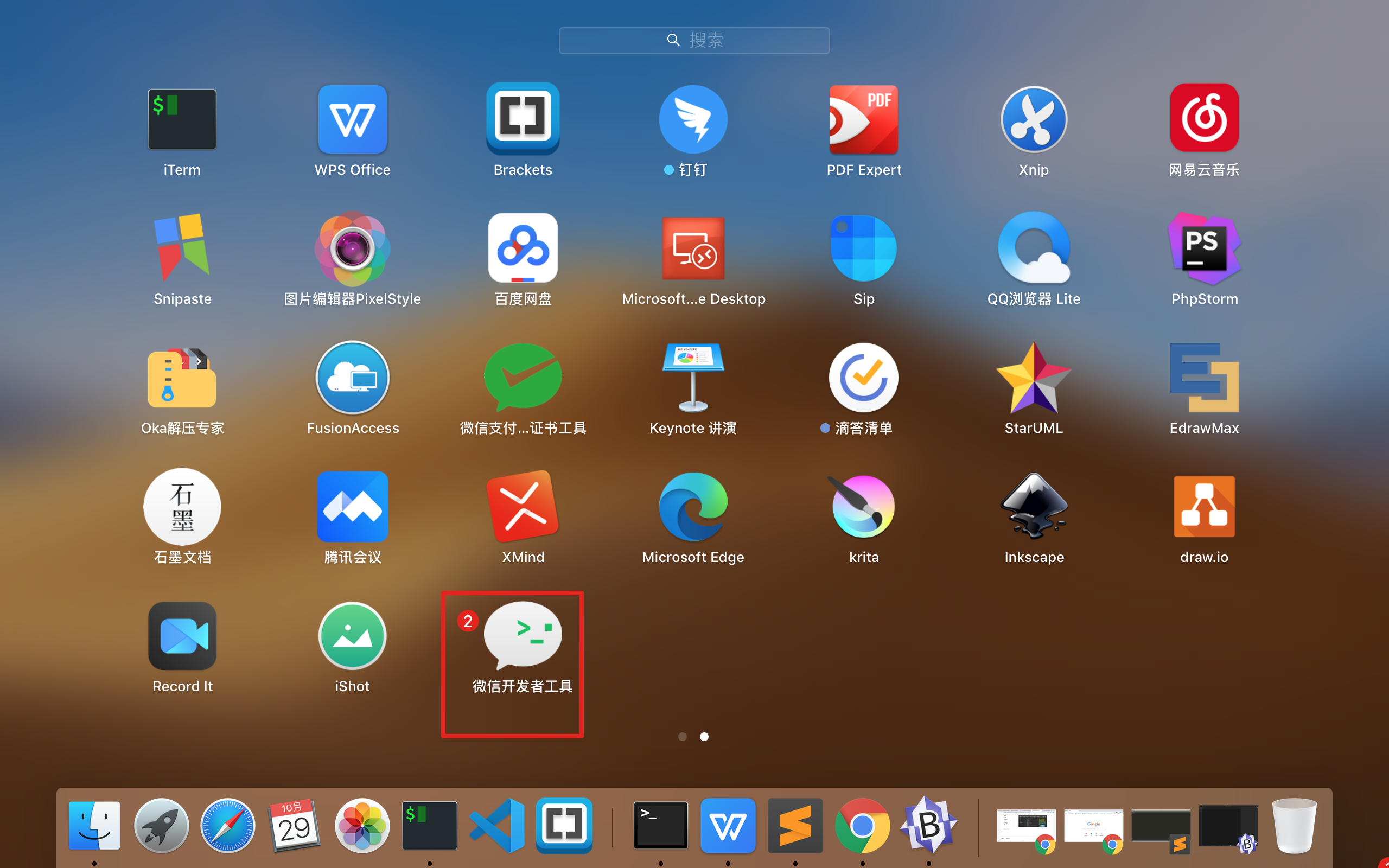Open 百度网盘 cloud drive
1389x868 pixels.
pyautogui.click(x=523, y=248)
